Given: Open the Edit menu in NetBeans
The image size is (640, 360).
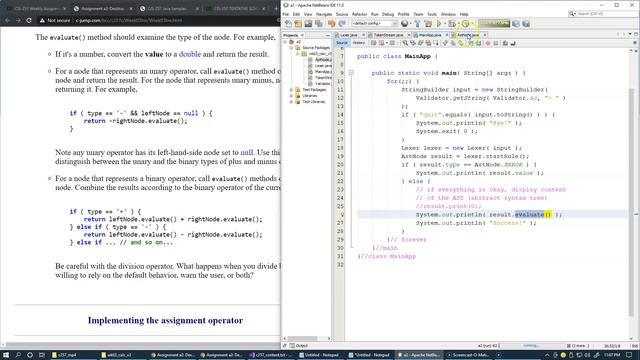Looking at the screenshot, I should [296, 14].
